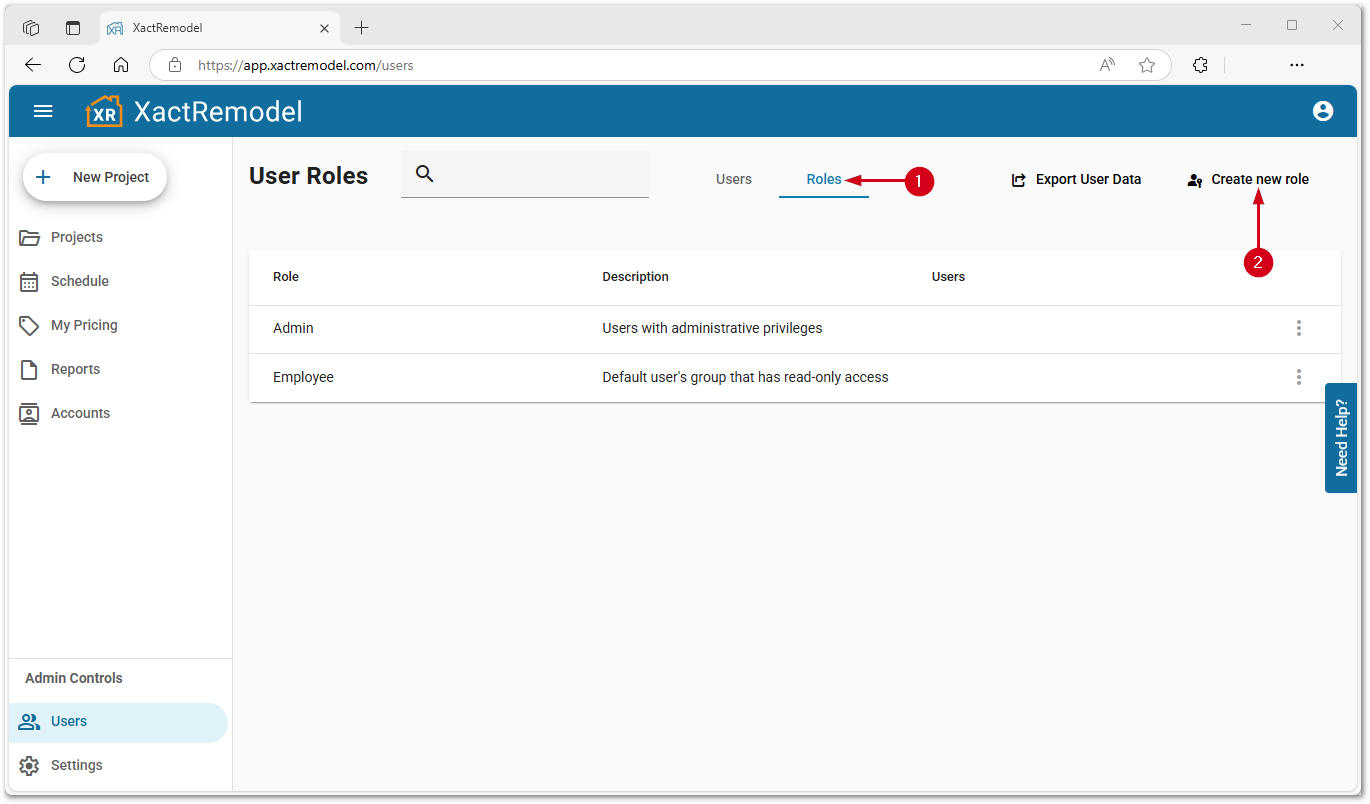Open the hamburger navigation menu
The image size is (1370, 804).
pos(43,111)
